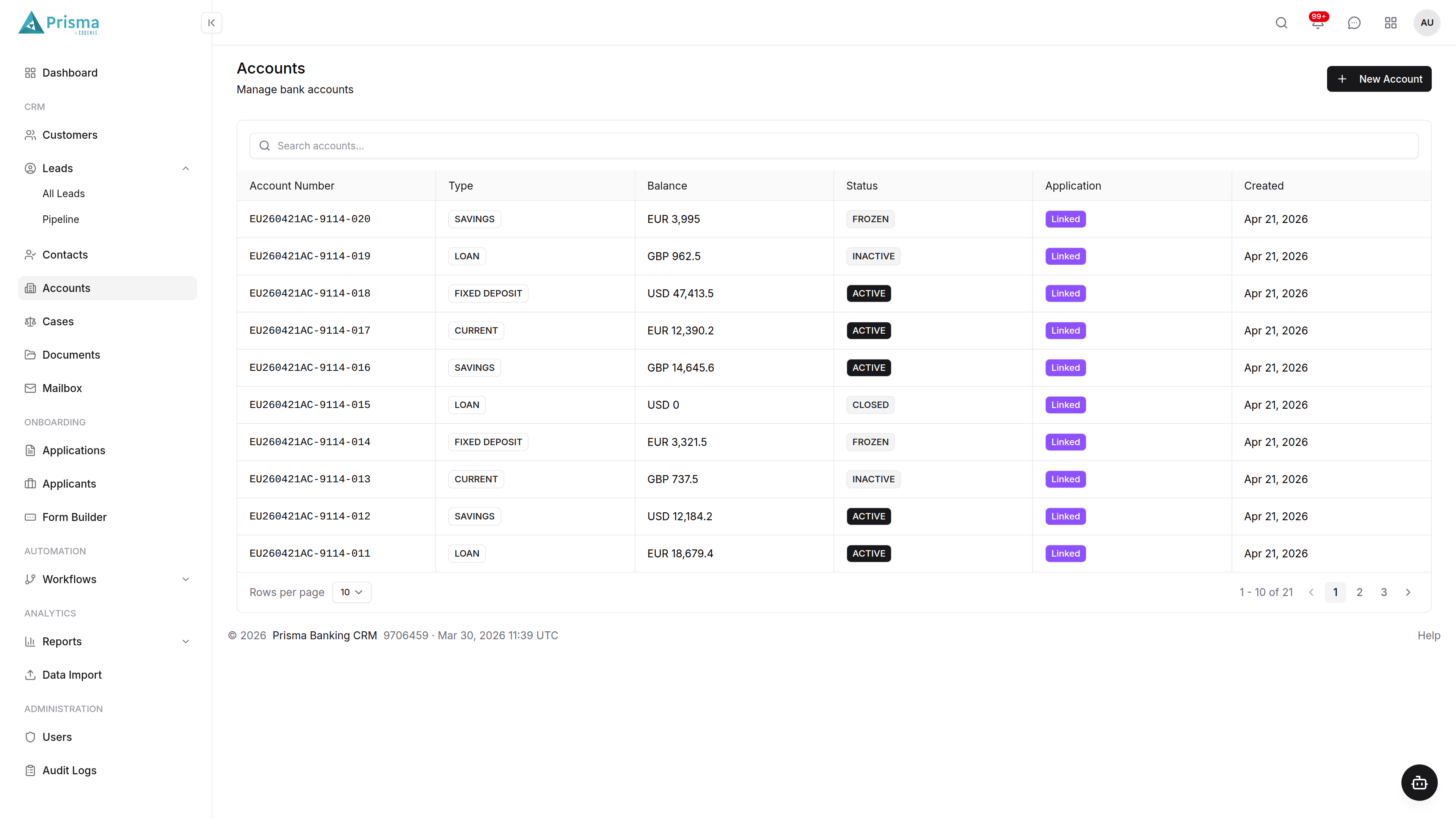Click the Reports chart icon
1456x819 pixels.
click(x=30, y=642)
